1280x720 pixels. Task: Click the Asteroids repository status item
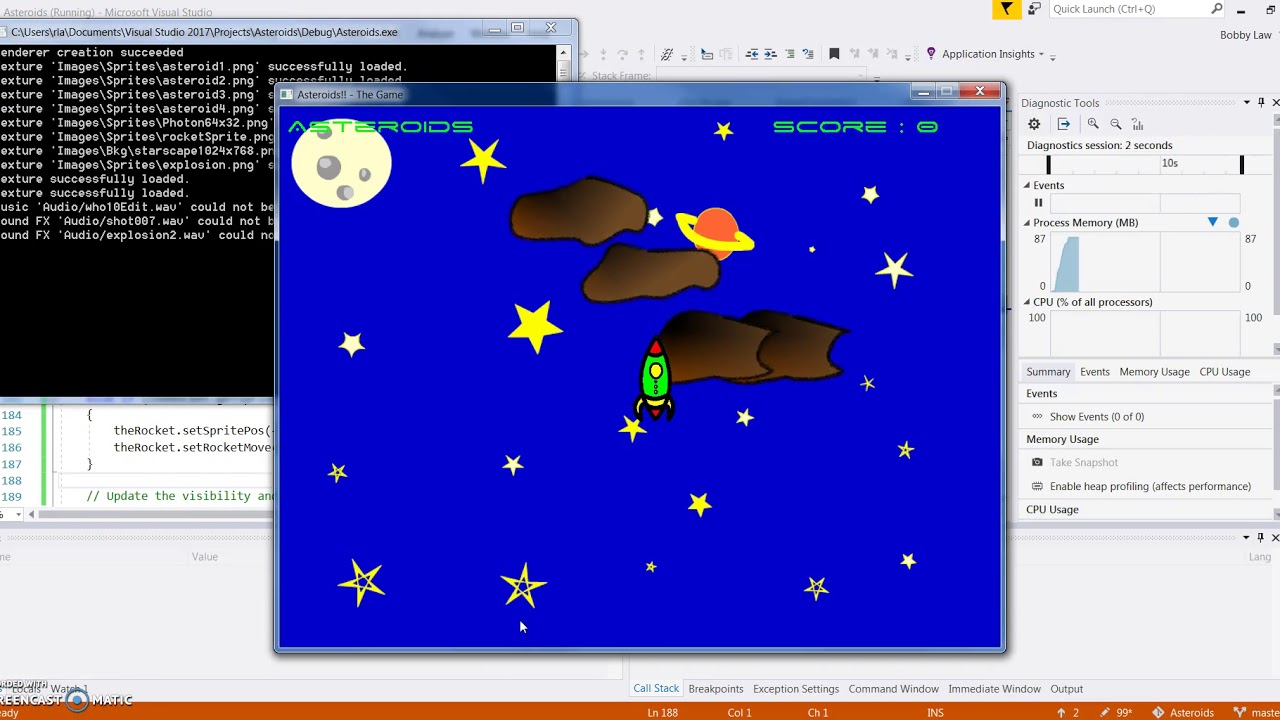(1185, 712)
